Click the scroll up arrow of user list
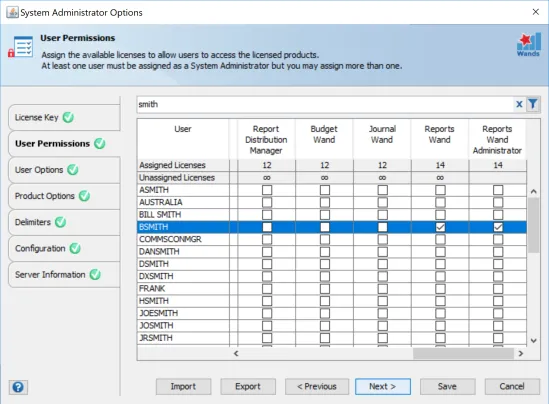 tap(534, 191)
